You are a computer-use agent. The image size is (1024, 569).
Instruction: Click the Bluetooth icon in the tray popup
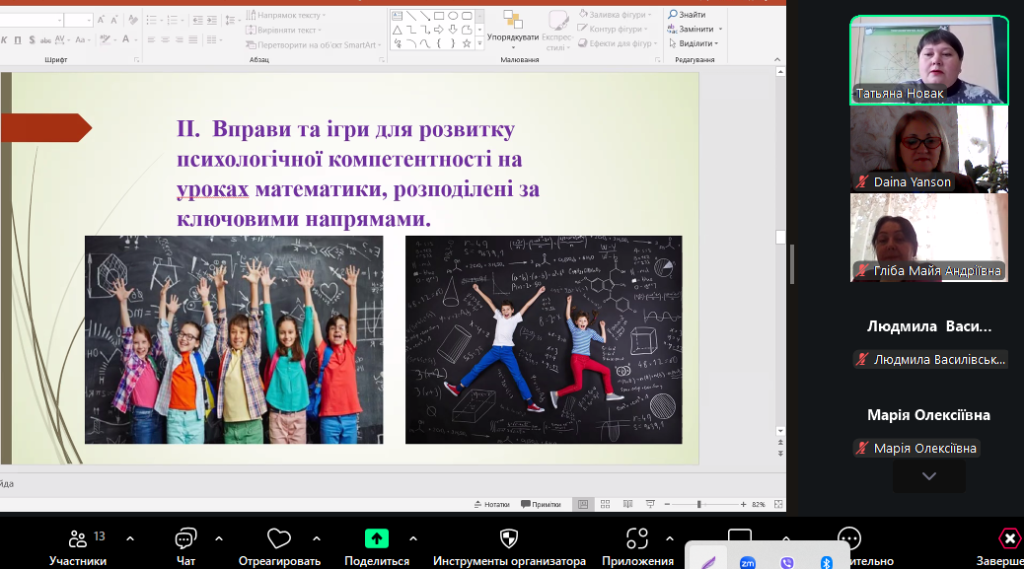[826, 563]
